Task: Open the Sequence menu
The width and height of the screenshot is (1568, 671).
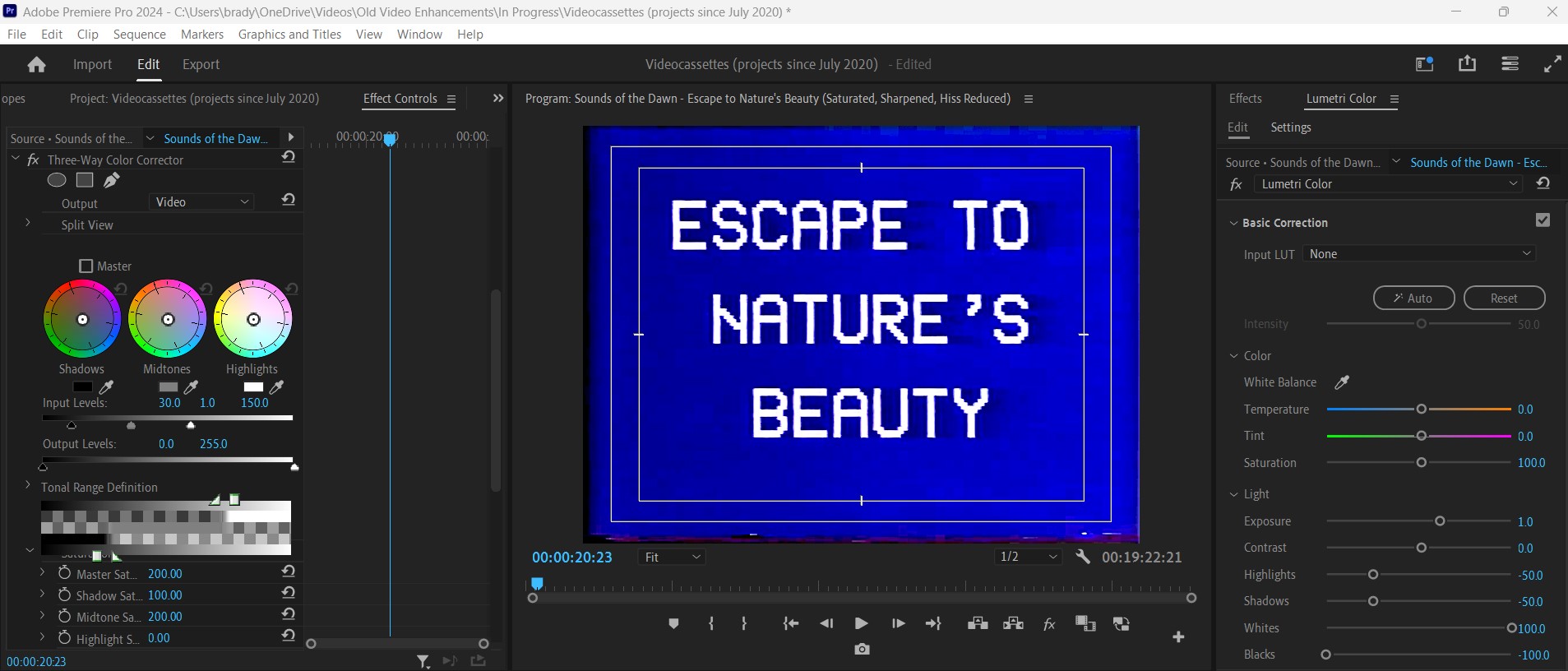Action: click(x=140, y=34)
